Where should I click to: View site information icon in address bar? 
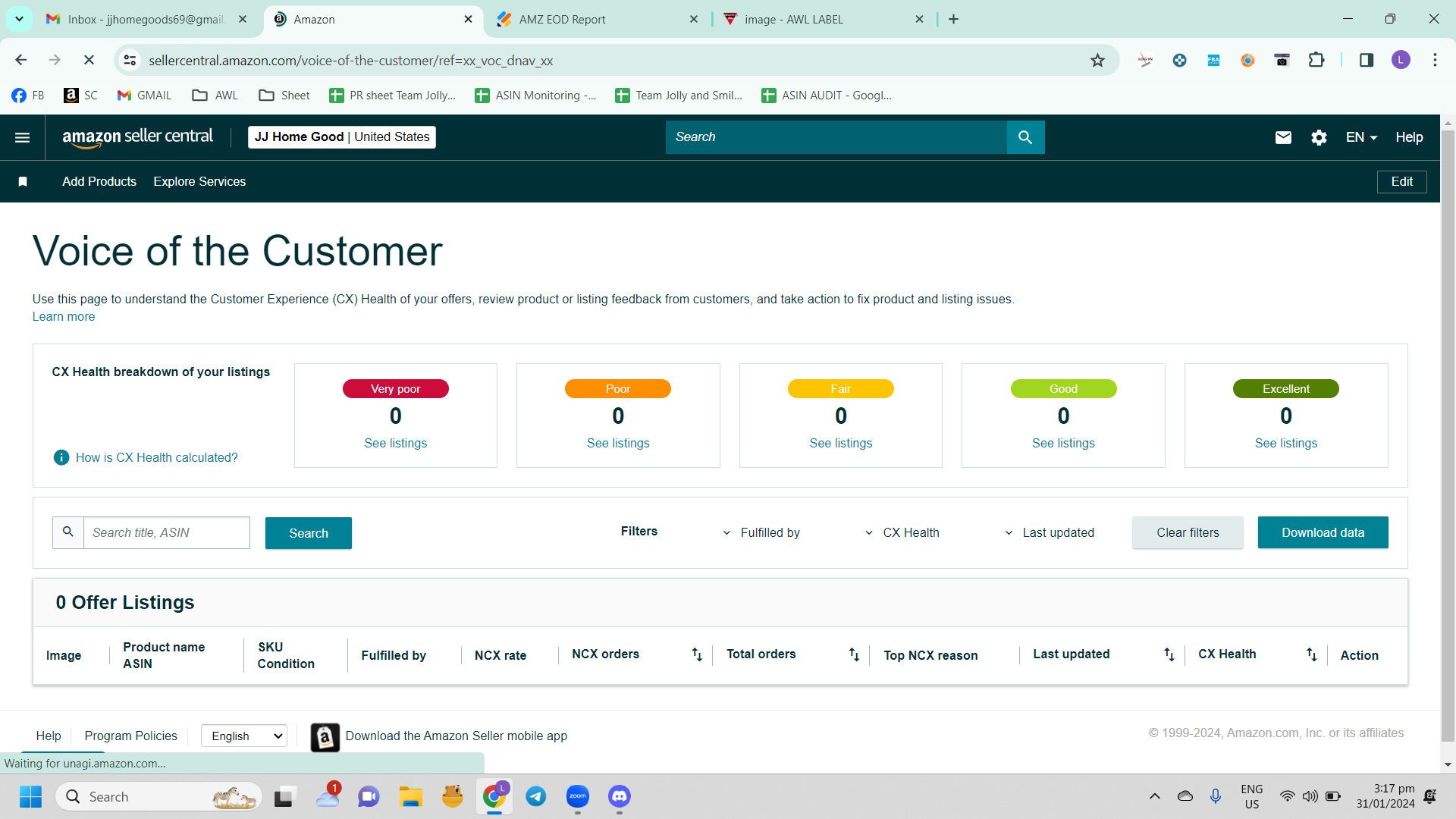(130, 61)
